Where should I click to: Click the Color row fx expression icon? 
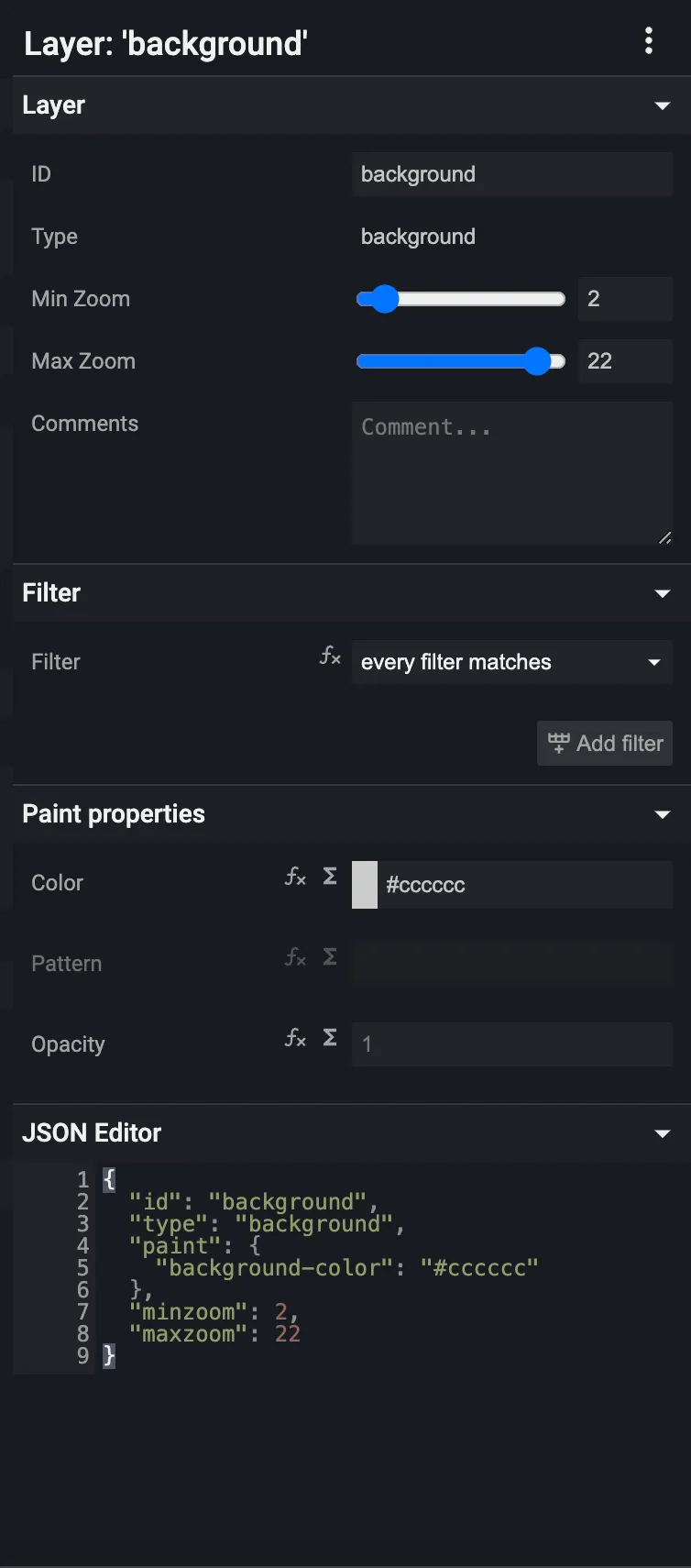pyautogui.click(x=295, y=877)
